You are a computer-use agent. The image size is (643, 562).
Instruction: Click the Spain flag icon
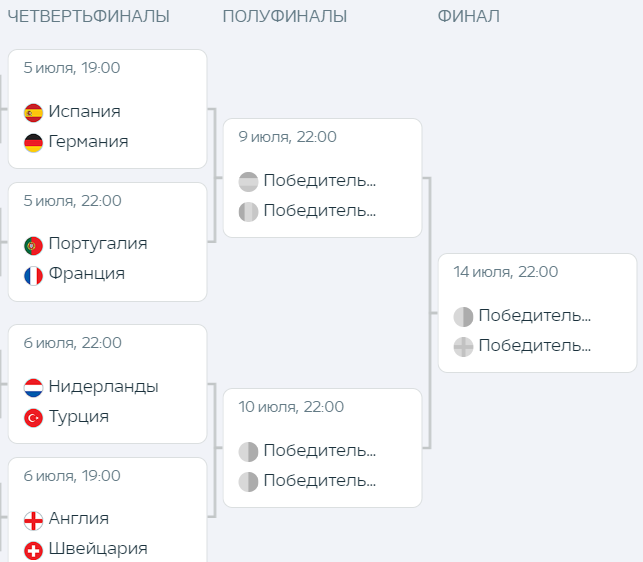tap(33, 112)
